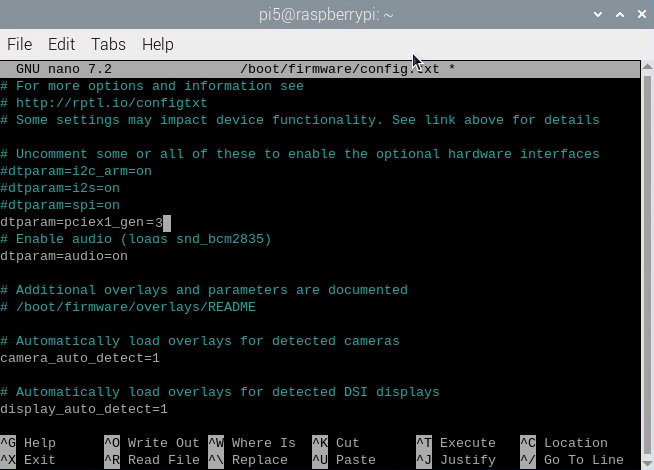
Task: Click the display_auto_detect=1 line
Action: click(84, 409)
